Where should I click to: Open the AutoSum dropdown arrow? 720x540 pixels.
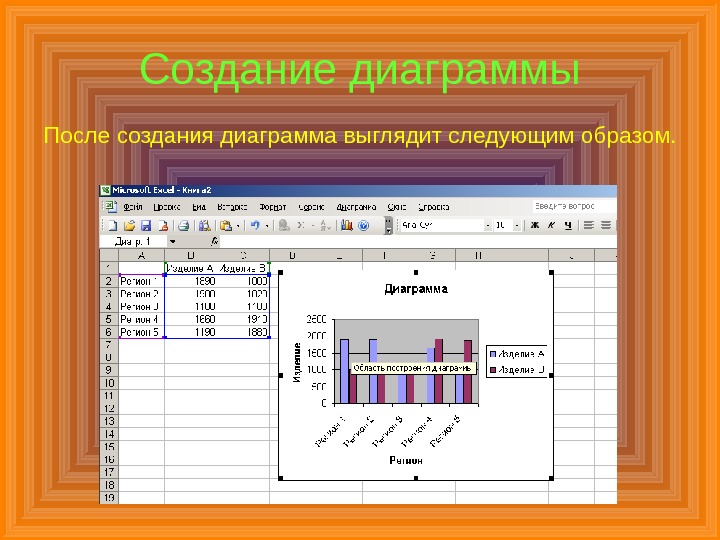[x=312, y=226]
